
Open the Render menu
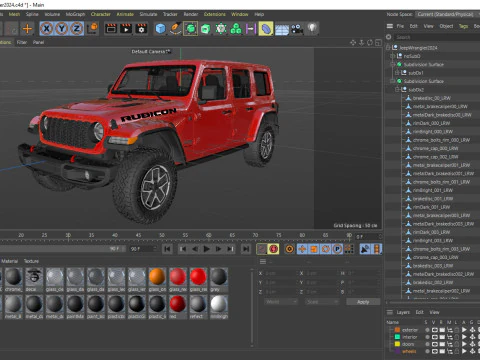point(191,14)
